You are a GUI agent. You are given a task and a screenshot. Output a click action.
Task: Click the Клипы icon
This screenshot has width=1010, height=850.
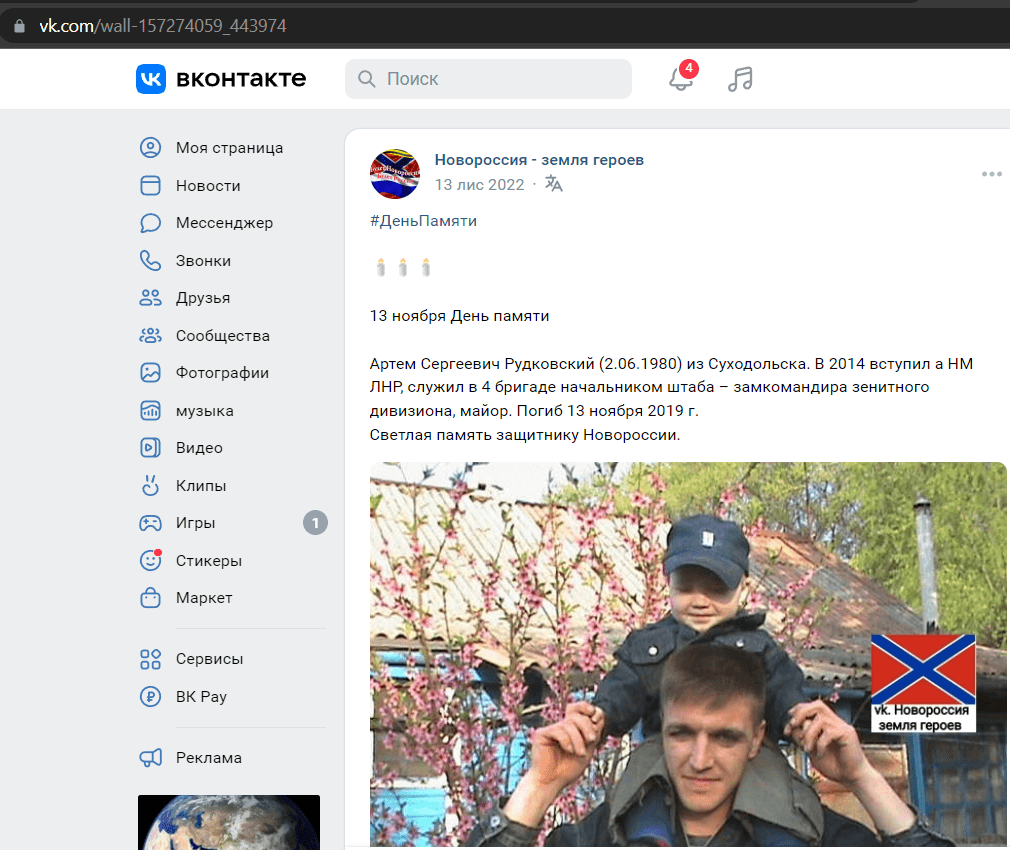pyautogui.click(x=151, y=485)
